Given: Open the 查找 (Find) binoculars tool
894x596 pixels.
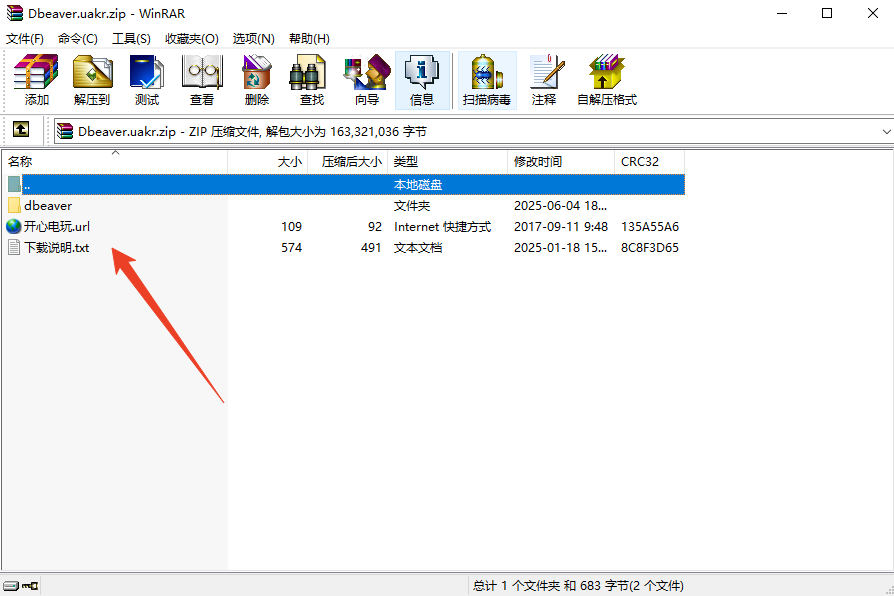Looking at the screenshot, I should click(311, 80).
